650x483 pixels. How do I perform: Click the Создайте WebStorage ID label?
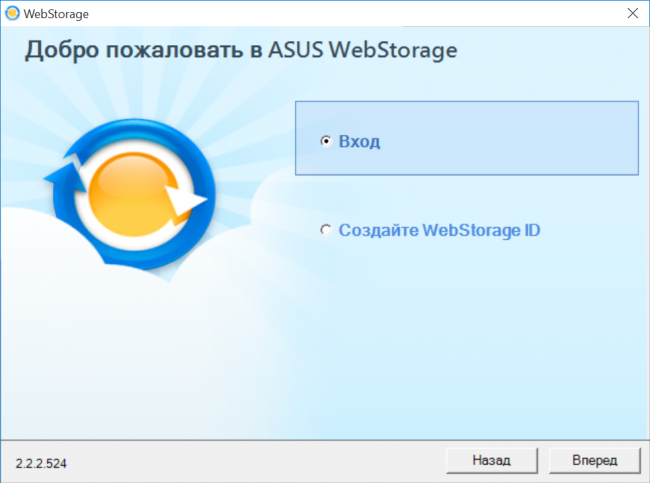(439, 230)
